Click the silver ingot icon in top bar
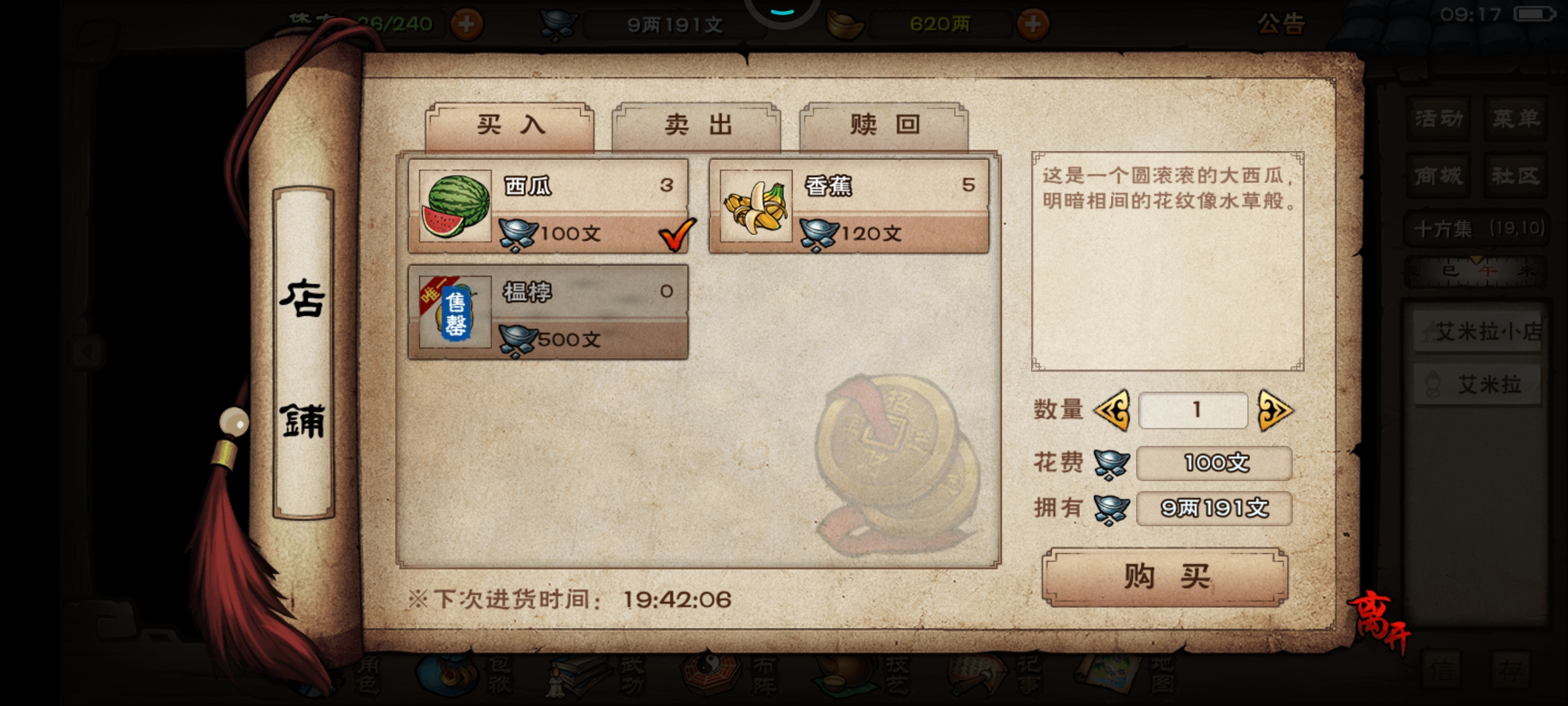The height and width of the screenshot is (706, 1568). tap(559, 25)
